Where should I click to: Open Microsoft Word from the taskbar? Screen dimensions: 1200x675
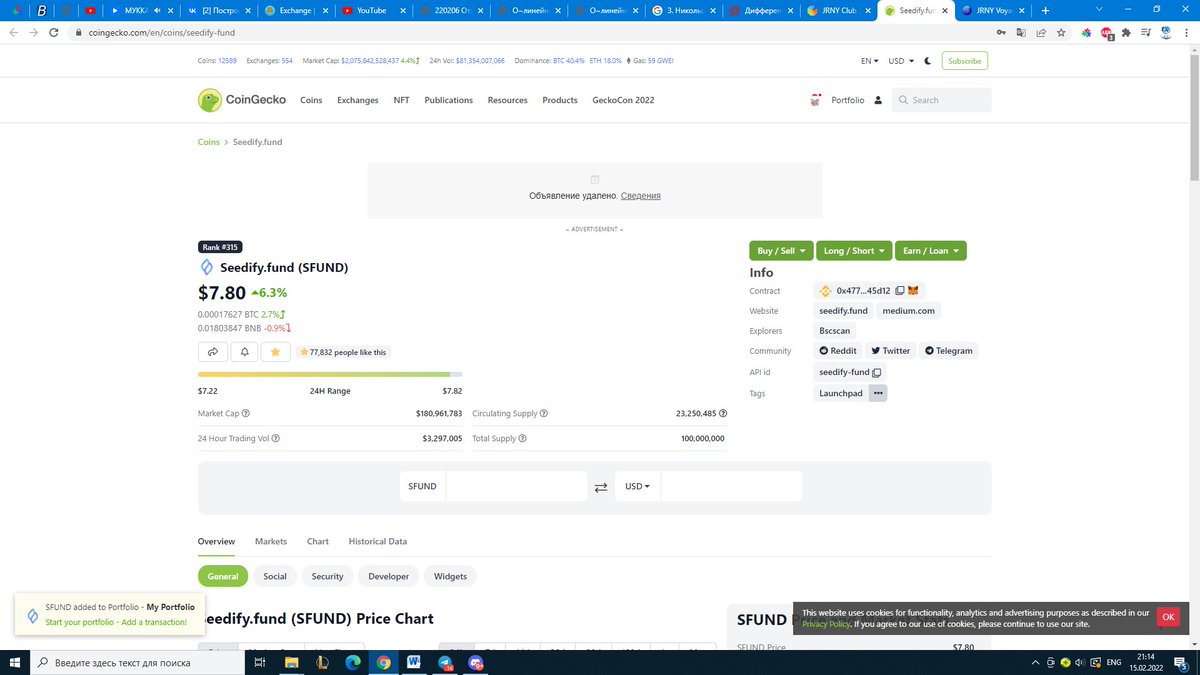pos(414,662)
